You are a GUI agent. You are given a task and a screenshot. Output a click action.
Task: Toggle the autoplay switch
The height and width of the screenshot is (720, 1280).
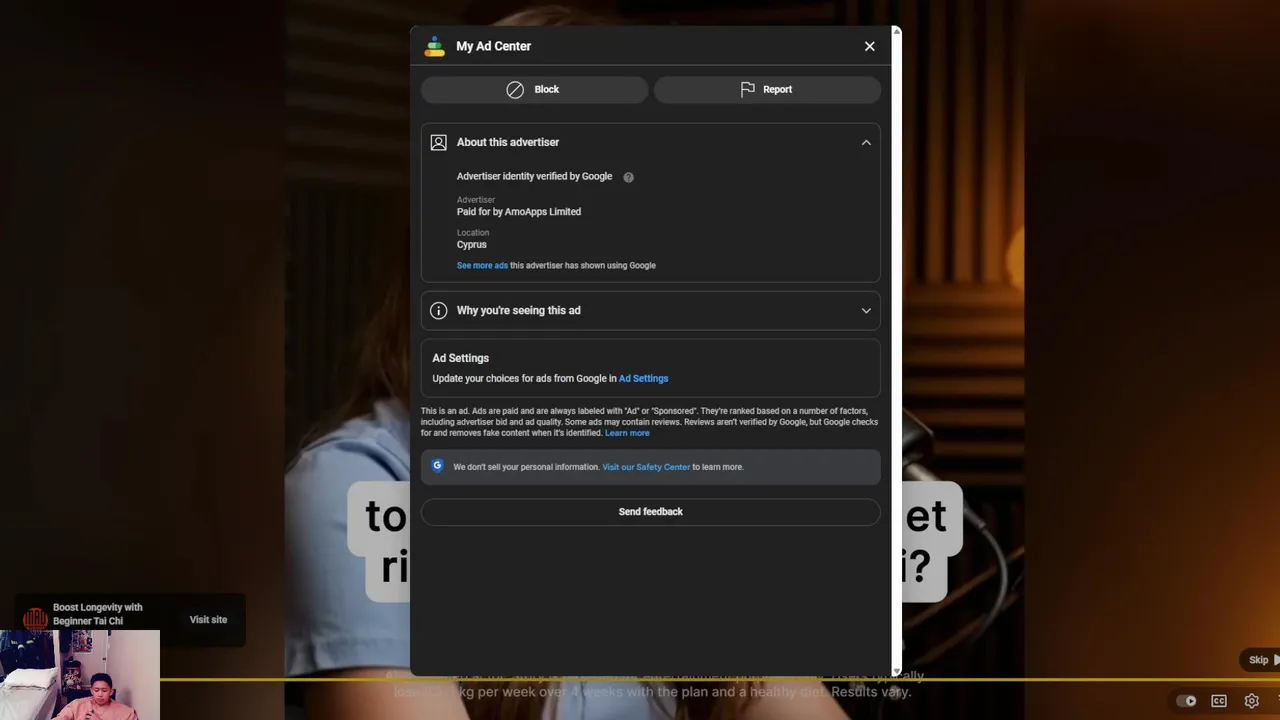(1186, 701)
